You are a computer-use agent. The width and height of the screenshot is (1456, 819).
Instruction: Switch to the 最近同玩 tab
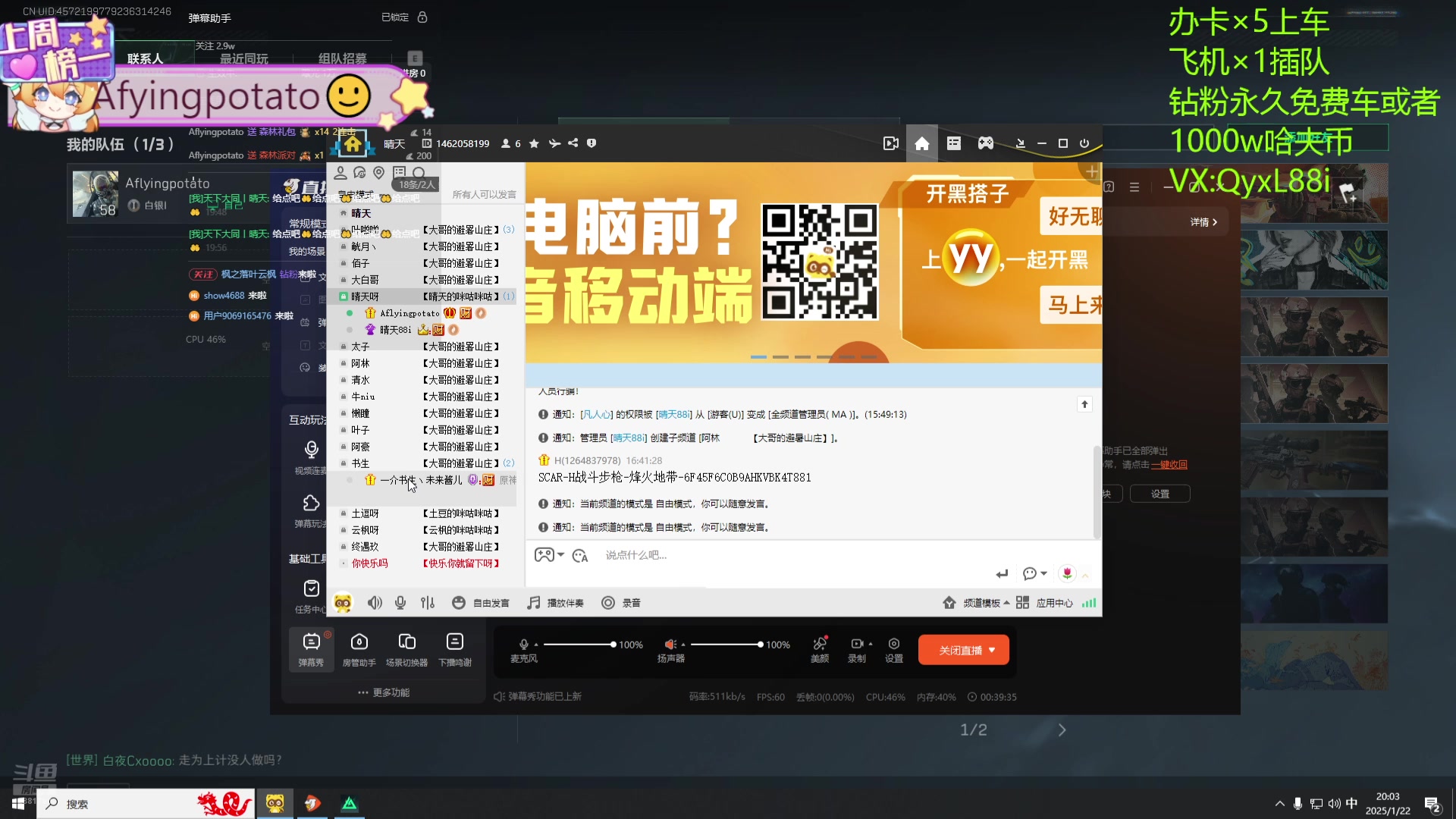point(244,58)
